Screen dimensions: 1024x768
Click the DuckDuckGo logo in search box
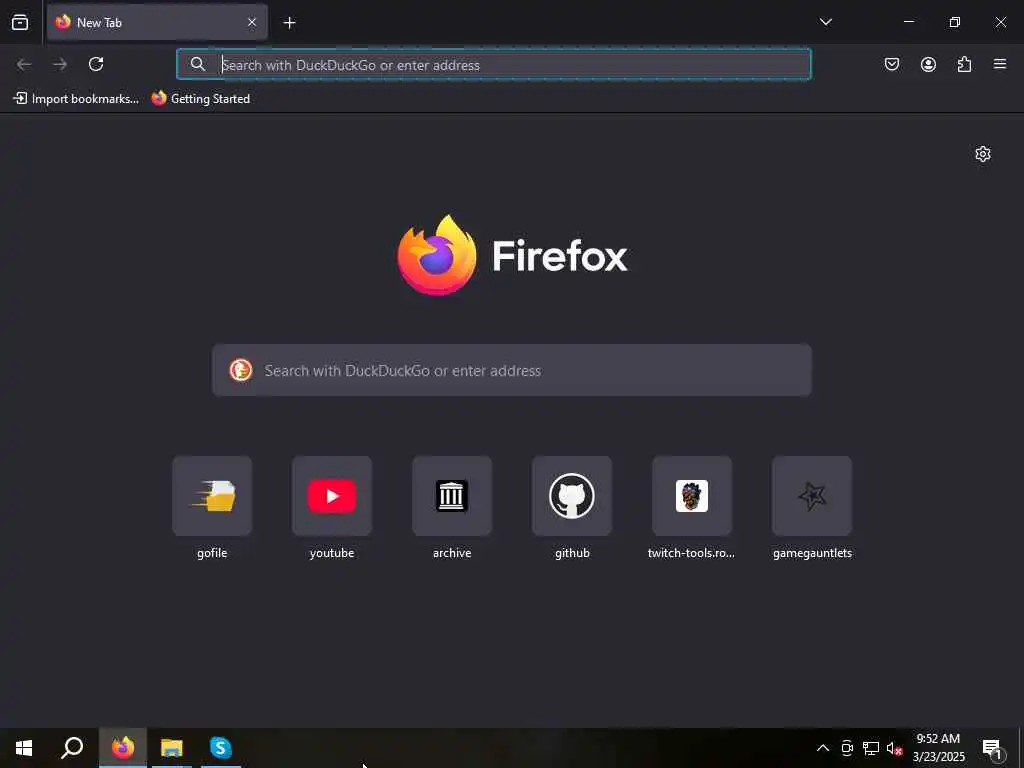point(241,370)
